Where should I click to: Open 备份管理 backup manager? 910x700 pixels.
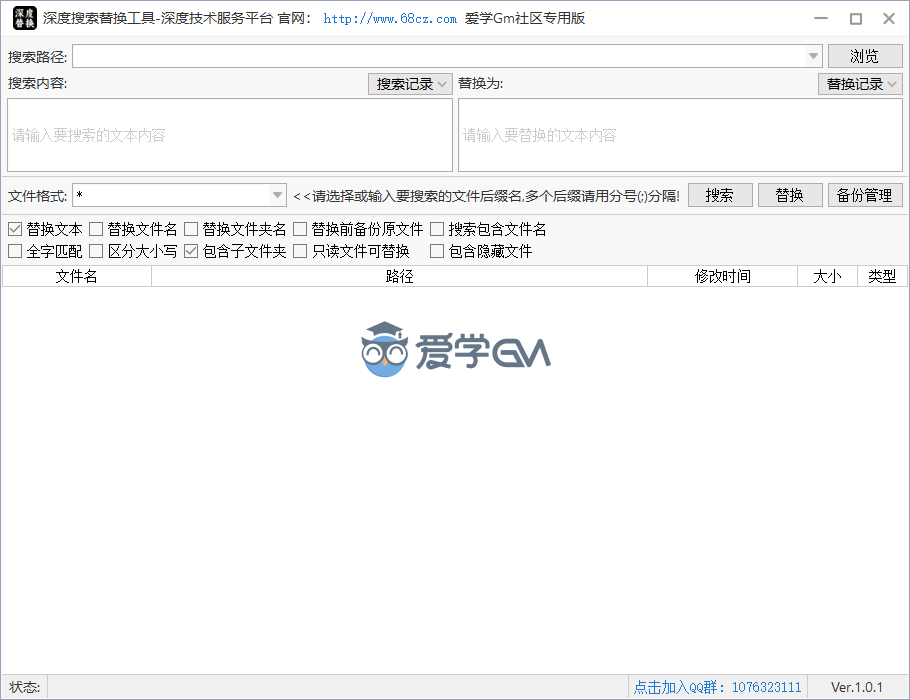864,195
